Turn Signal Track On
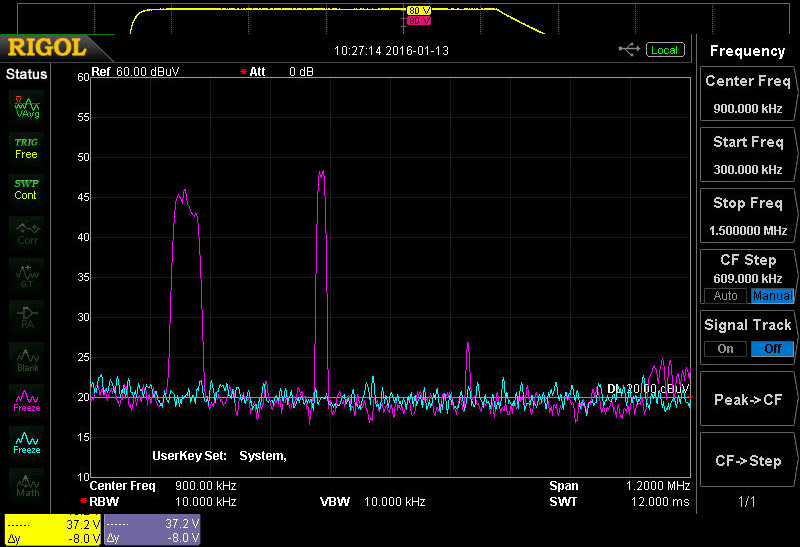Image resolution: width=800 pixels, height=547 pixels. click(725, 349)
